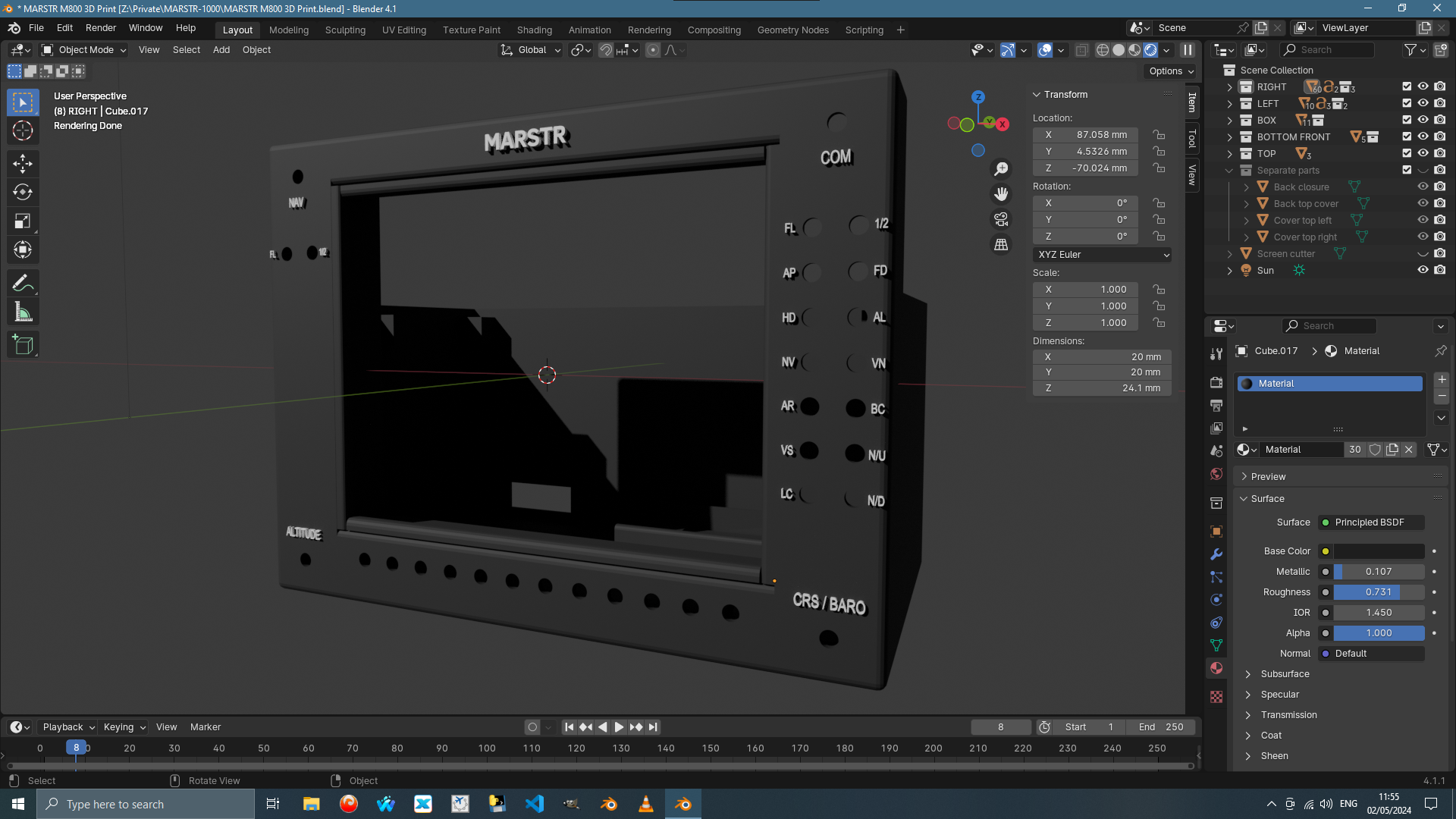This screenshot has height=819, width=1456.
Task: Click the Options button in viewport
Action: (x=1171, y=71)
